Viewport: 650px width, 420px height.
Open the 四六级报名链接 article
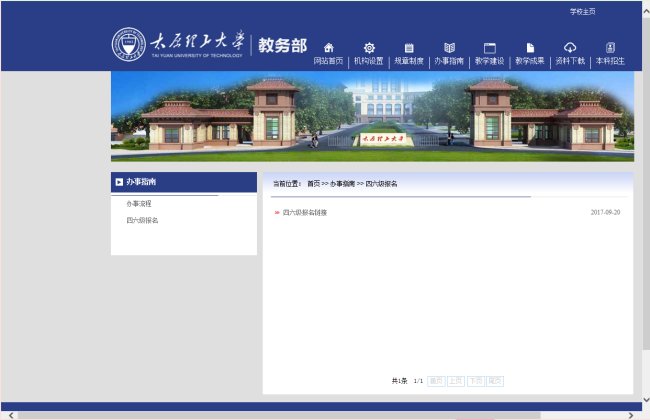click(x=305, y=212)
